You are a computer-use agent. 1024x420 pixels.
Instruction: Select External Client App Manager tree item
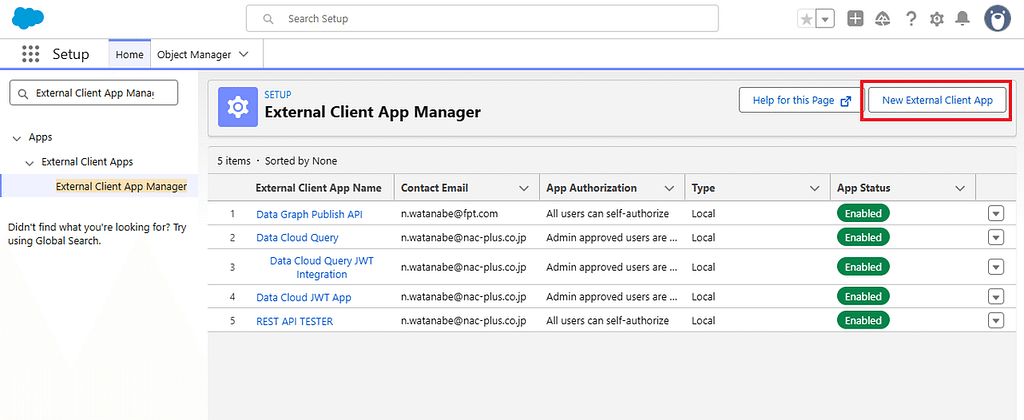click(x=121, y=186)
